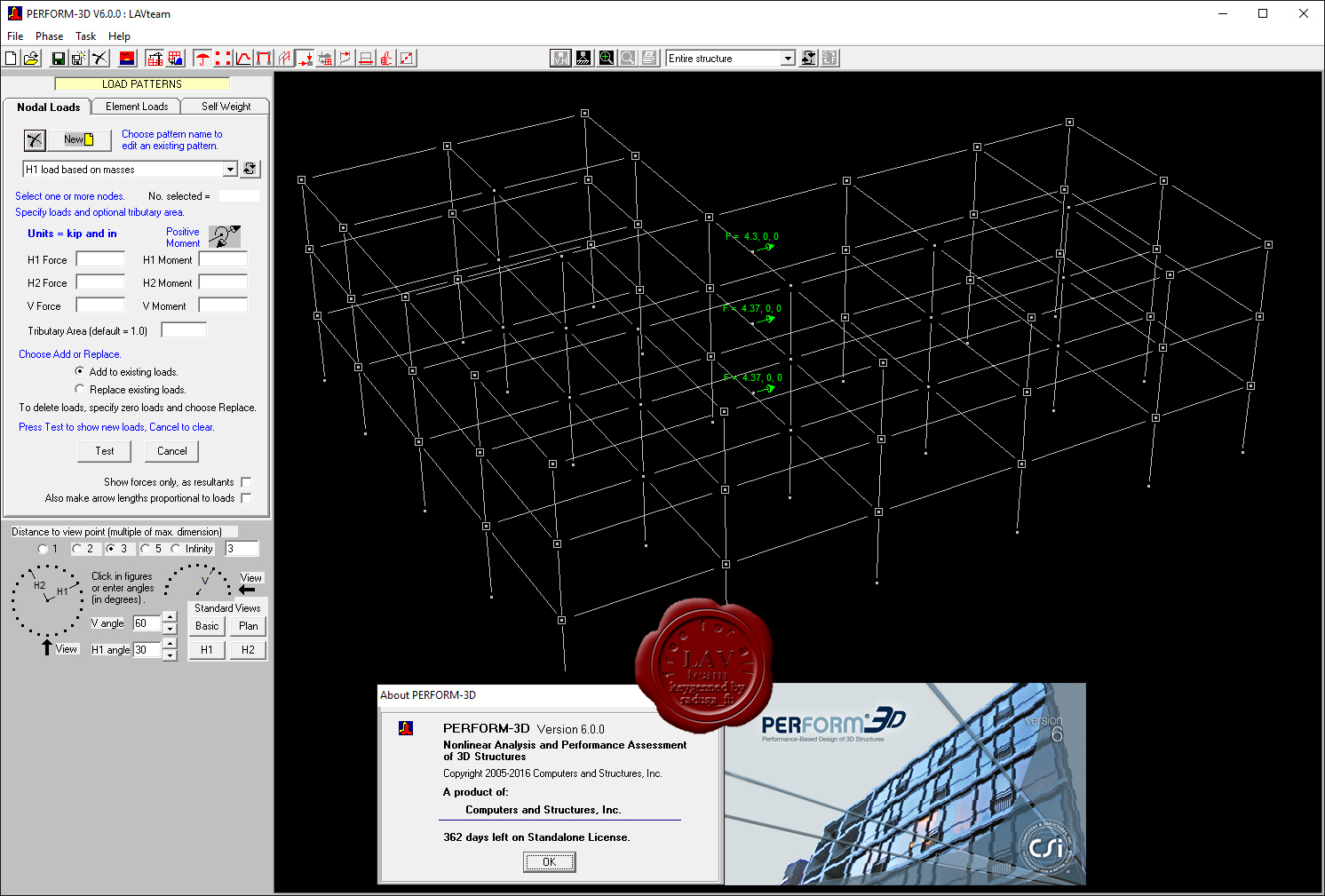
Task: Click the New load pattern button
Action: point(79,139)
